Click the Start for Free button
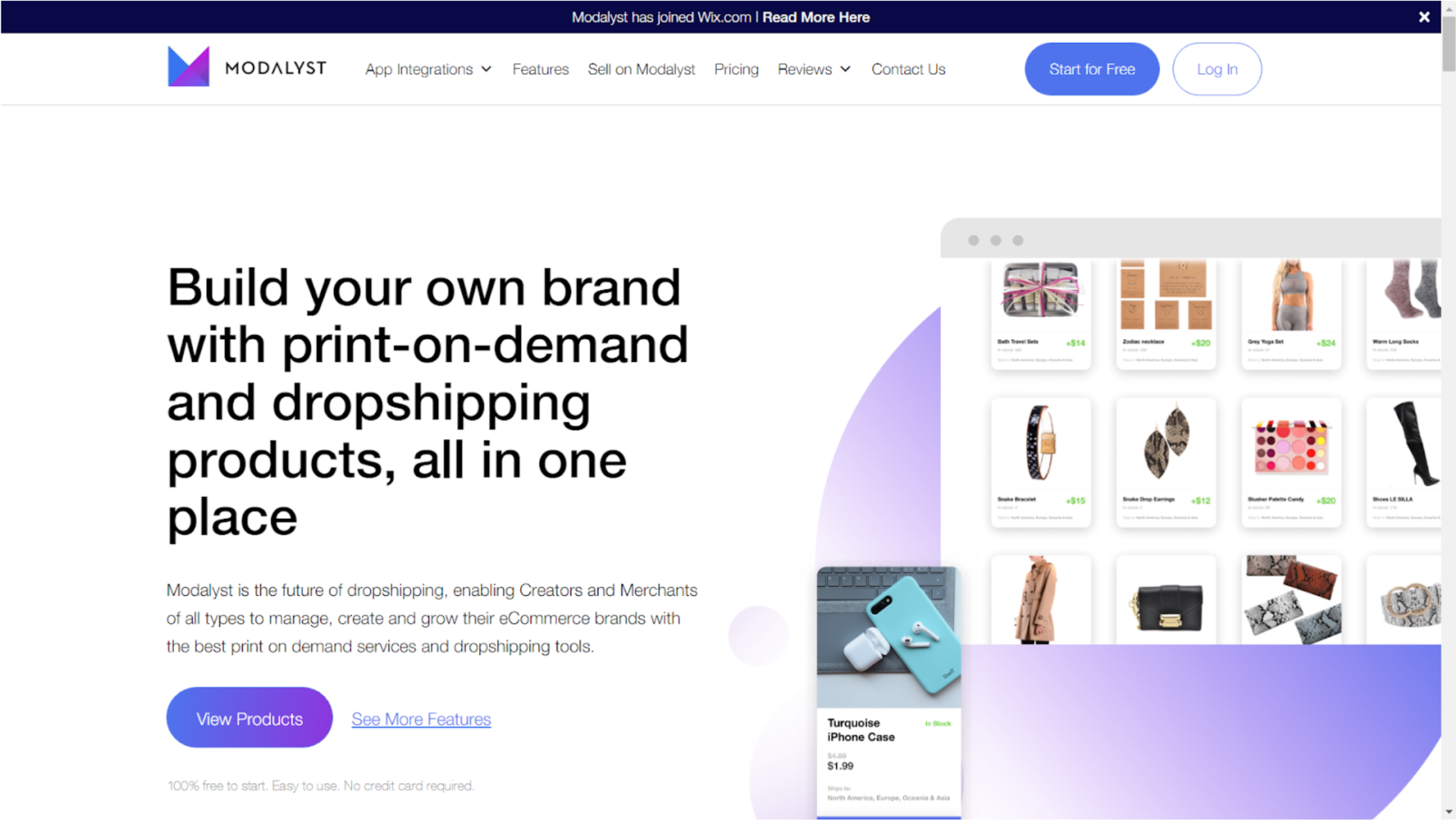Viewport: 1456px width, 820px height. point(1091,69)
